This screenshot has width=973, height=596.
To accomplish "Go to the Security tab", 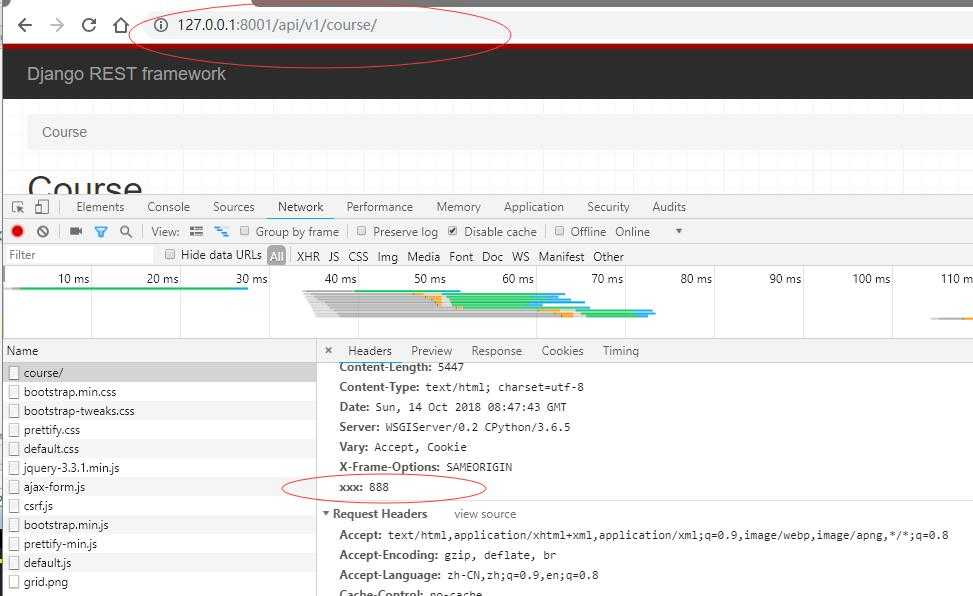I will 608,207.
